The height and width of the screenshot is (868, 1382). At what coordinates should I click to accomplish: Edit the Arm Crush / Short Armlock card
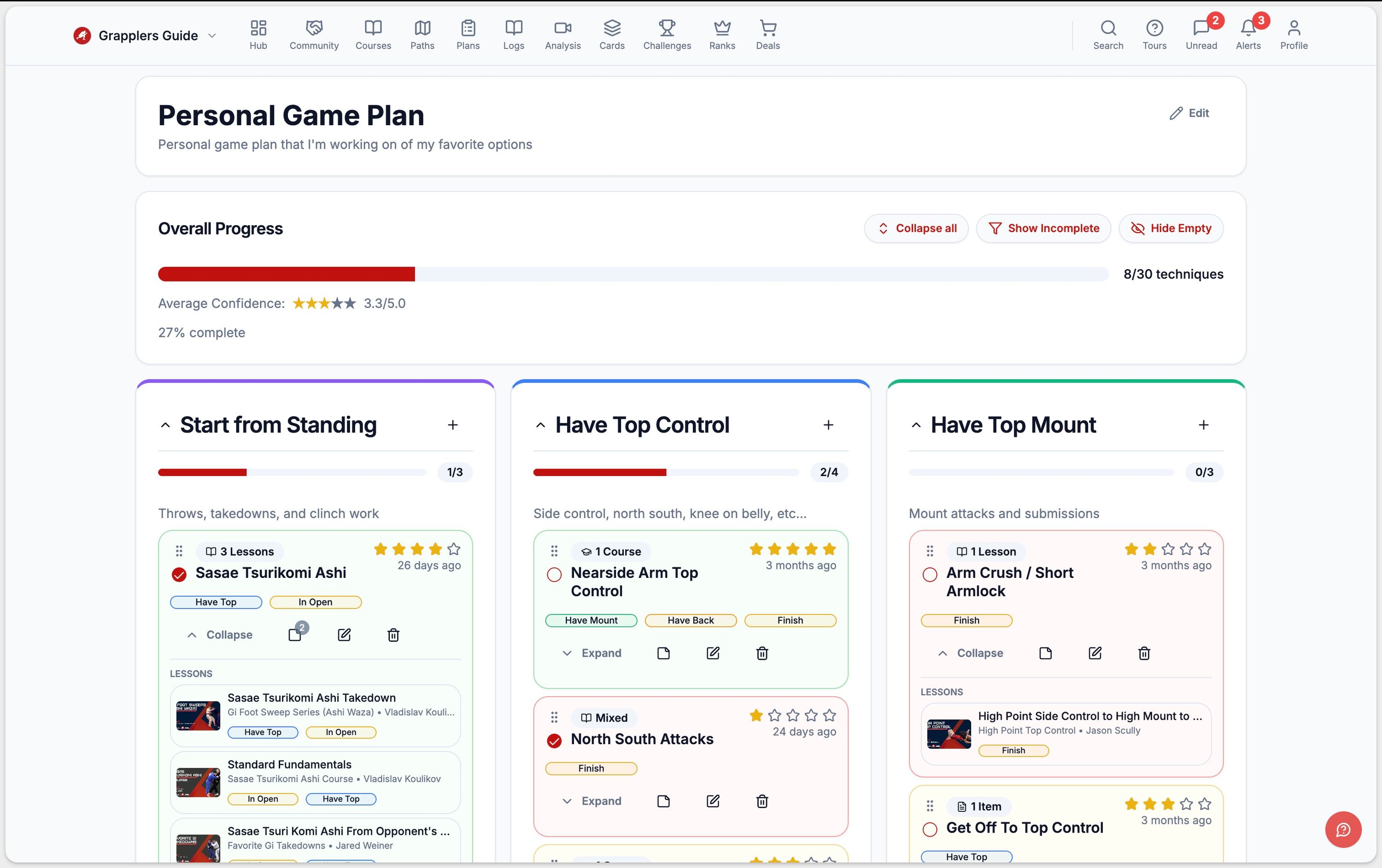tap(1095, 653)
